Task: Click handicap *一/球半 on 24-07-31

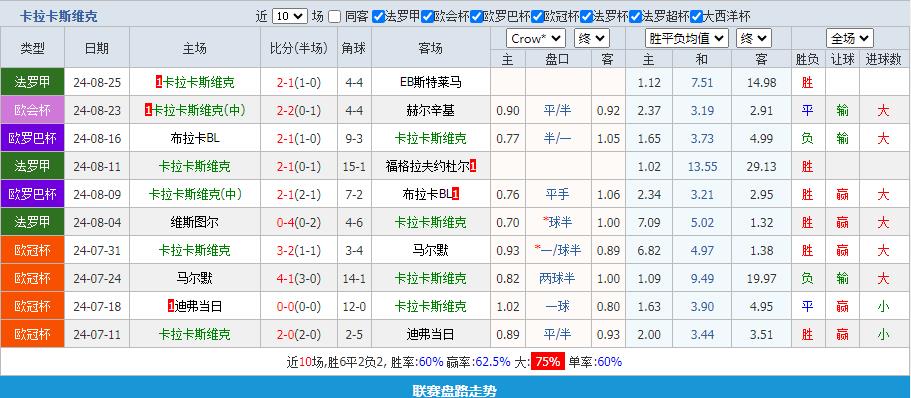Action: (558, 250)
